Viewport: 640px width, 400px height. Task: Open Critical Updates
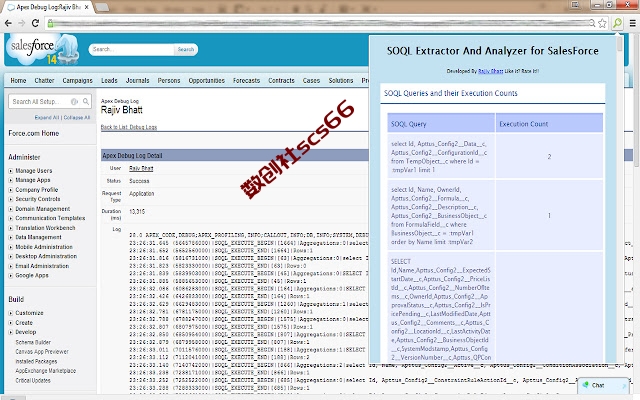tap(33, 381)
